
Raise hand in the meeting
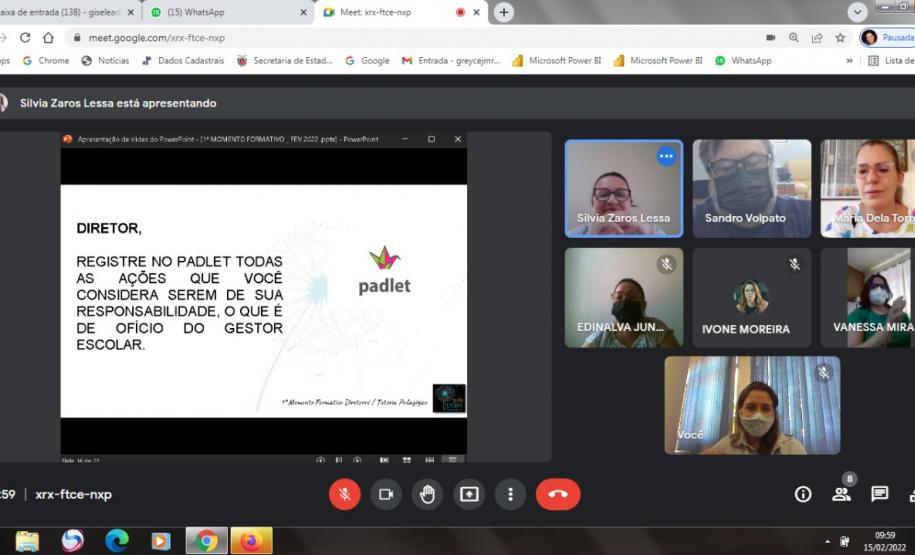click(428, 494)
